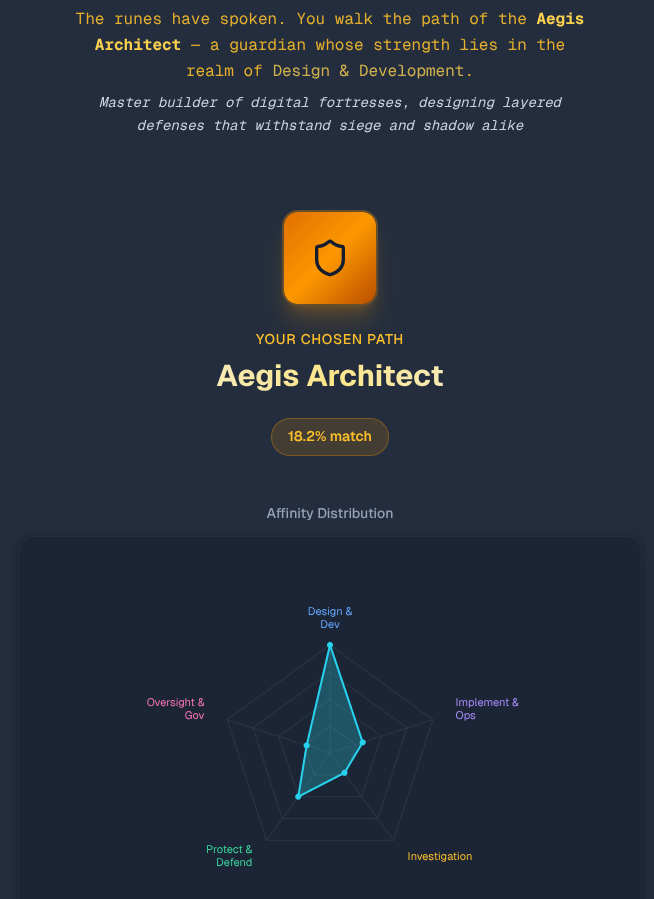Click the orange shield icon tile

tap(329, 257)
